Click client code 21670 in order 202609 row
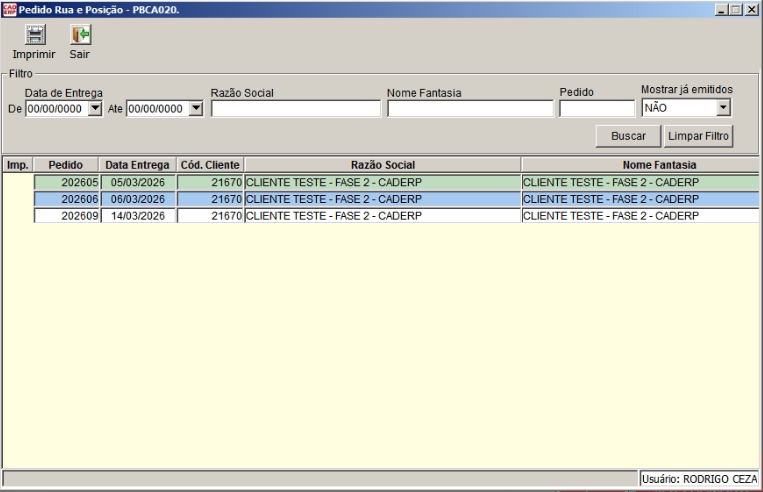 click(210, 216)
